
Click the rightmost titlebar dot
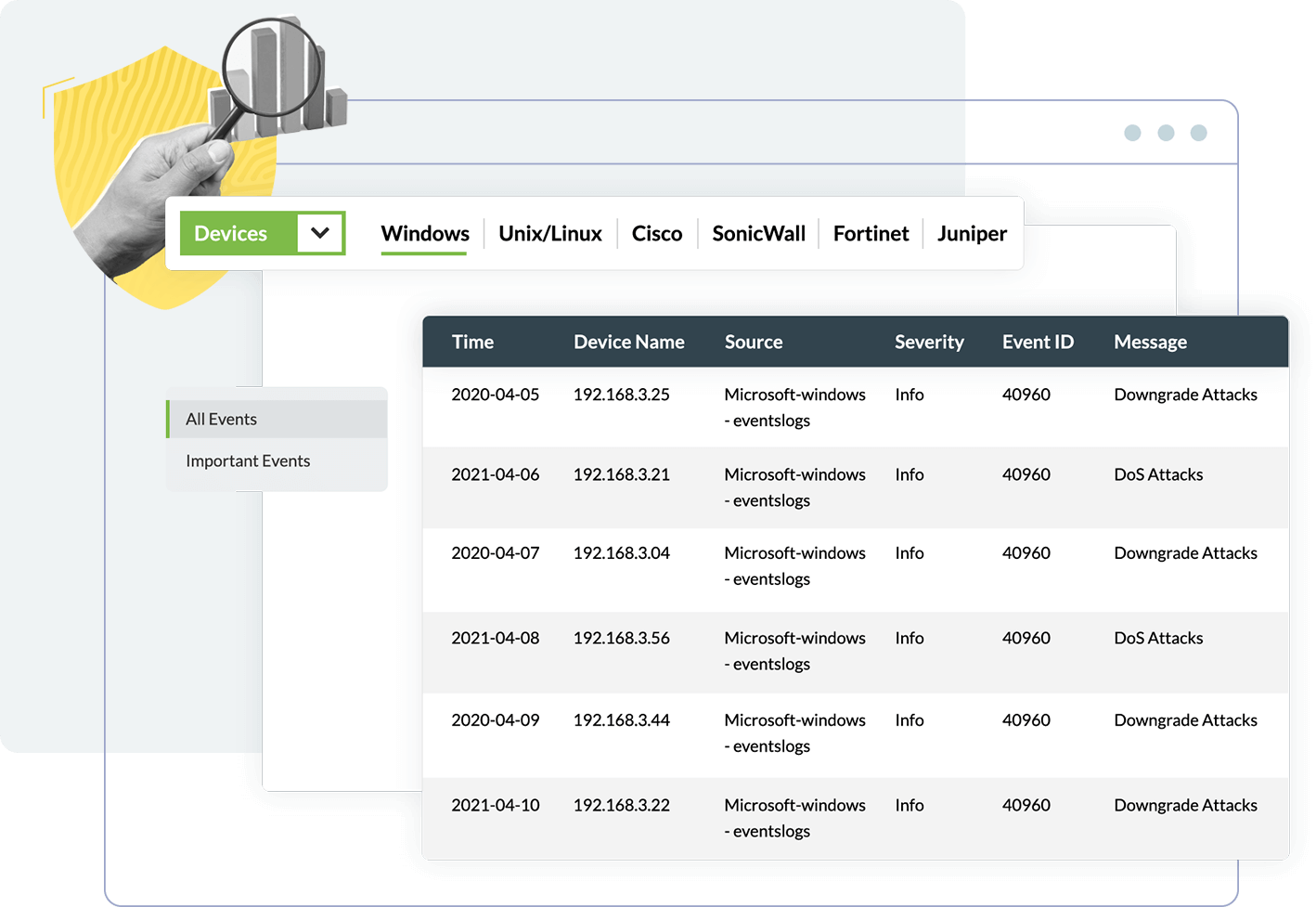[1199, 133]
